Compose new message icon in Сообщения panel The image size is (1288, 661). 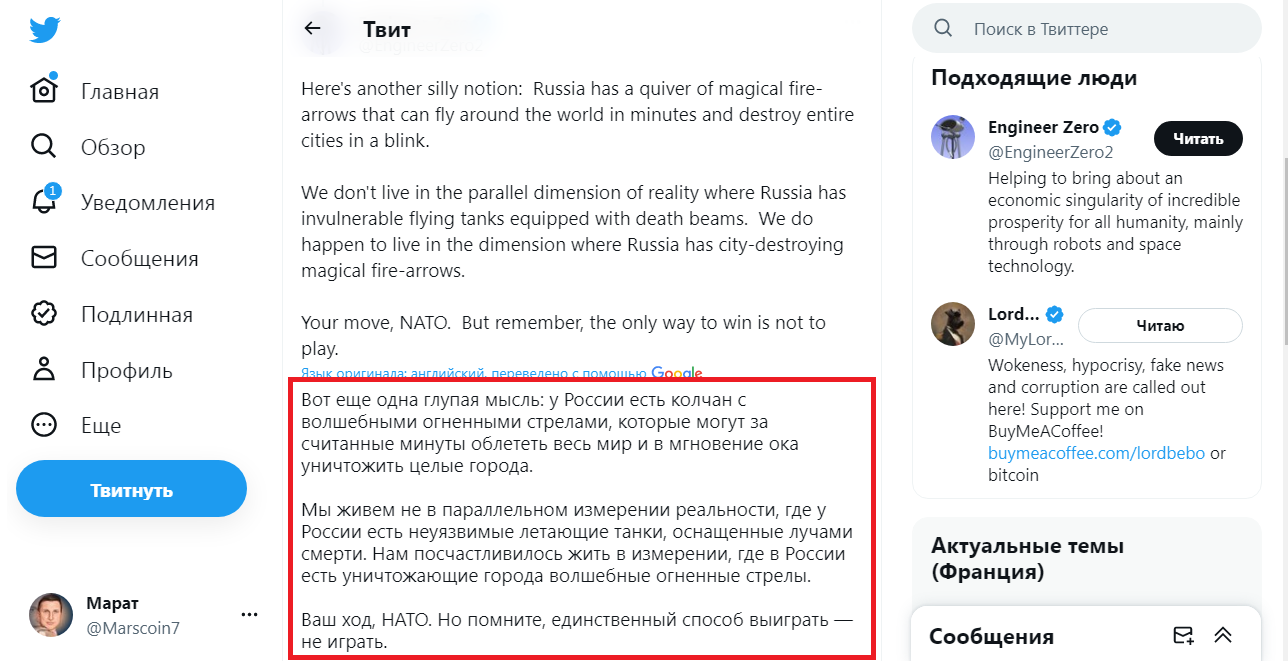coord(1183,636)
